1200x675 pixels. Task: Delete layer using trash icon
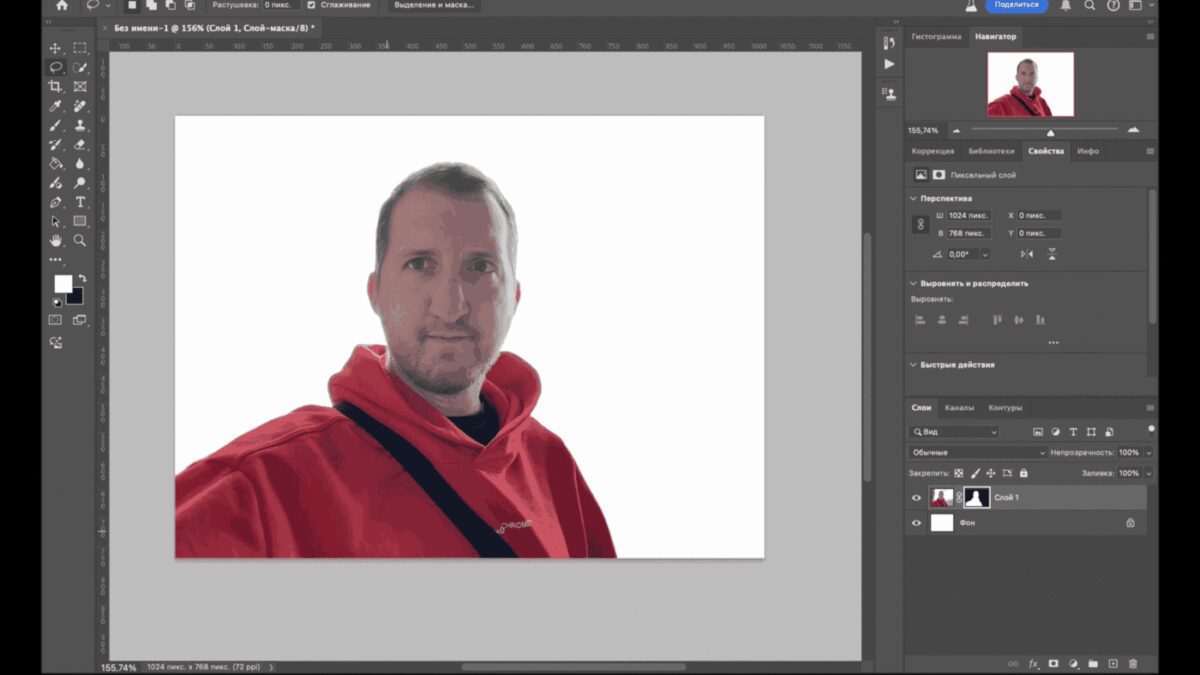click(x=1133, y=663)
